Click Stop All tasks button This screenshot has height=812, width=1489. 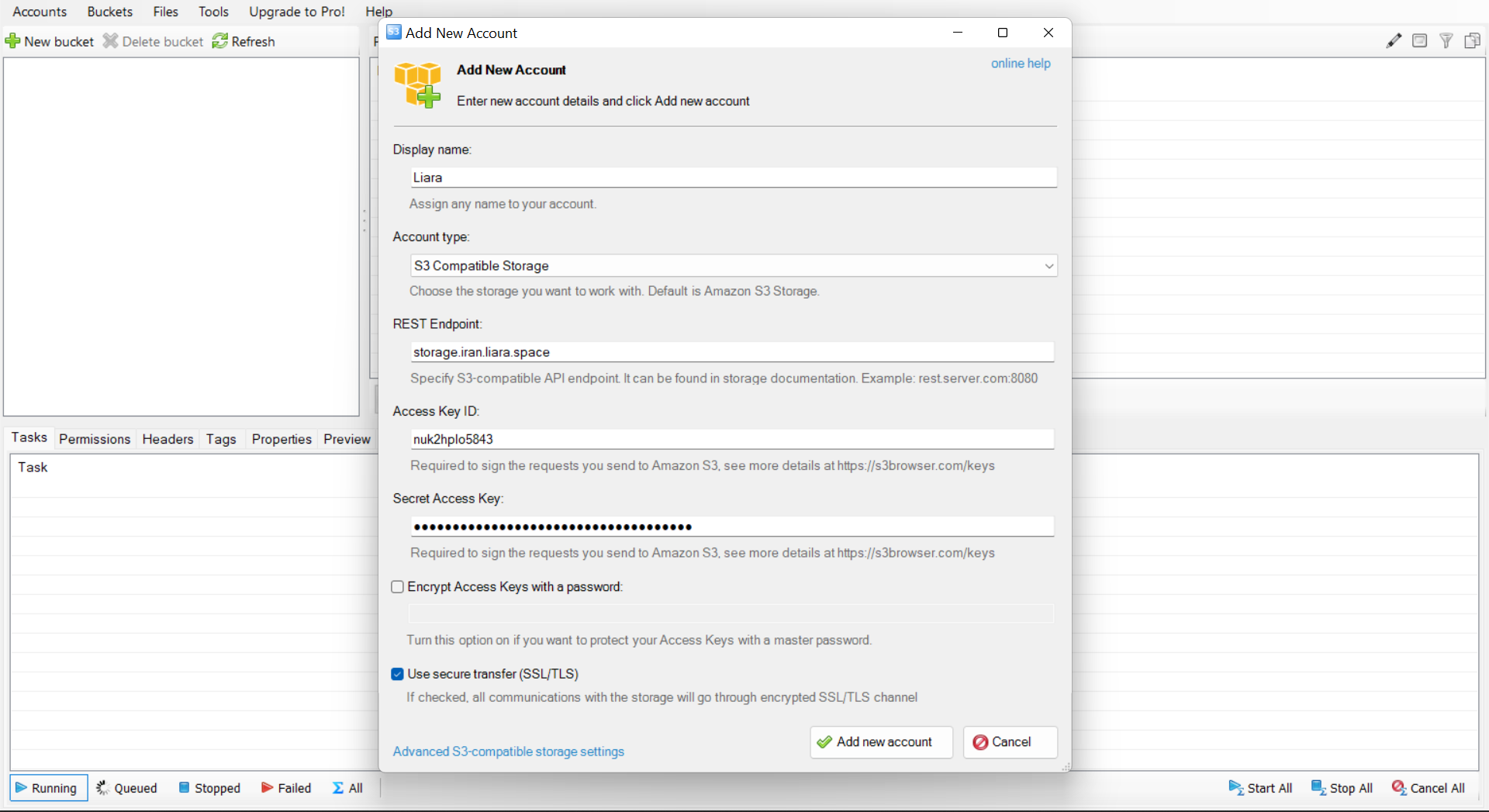point(1342,788)
